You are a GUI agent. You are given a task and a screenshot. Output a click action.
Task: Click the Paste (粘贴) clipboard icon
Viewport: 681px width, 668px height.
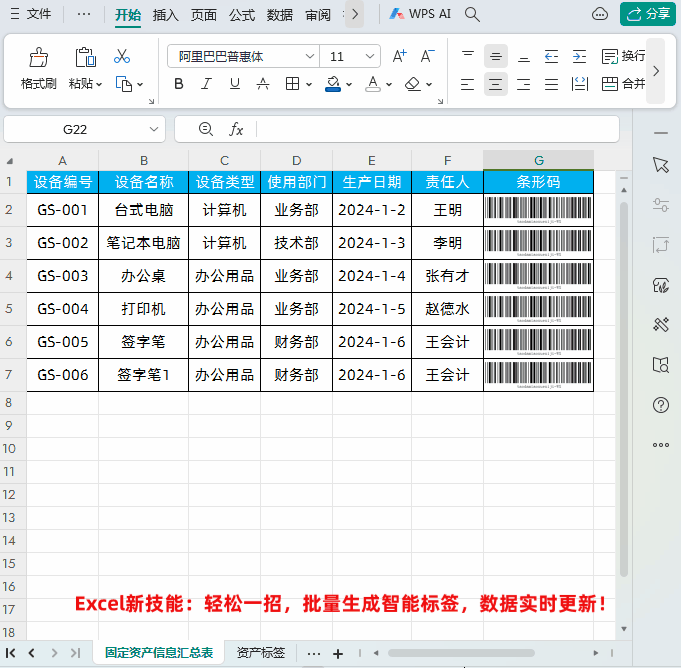85,57
